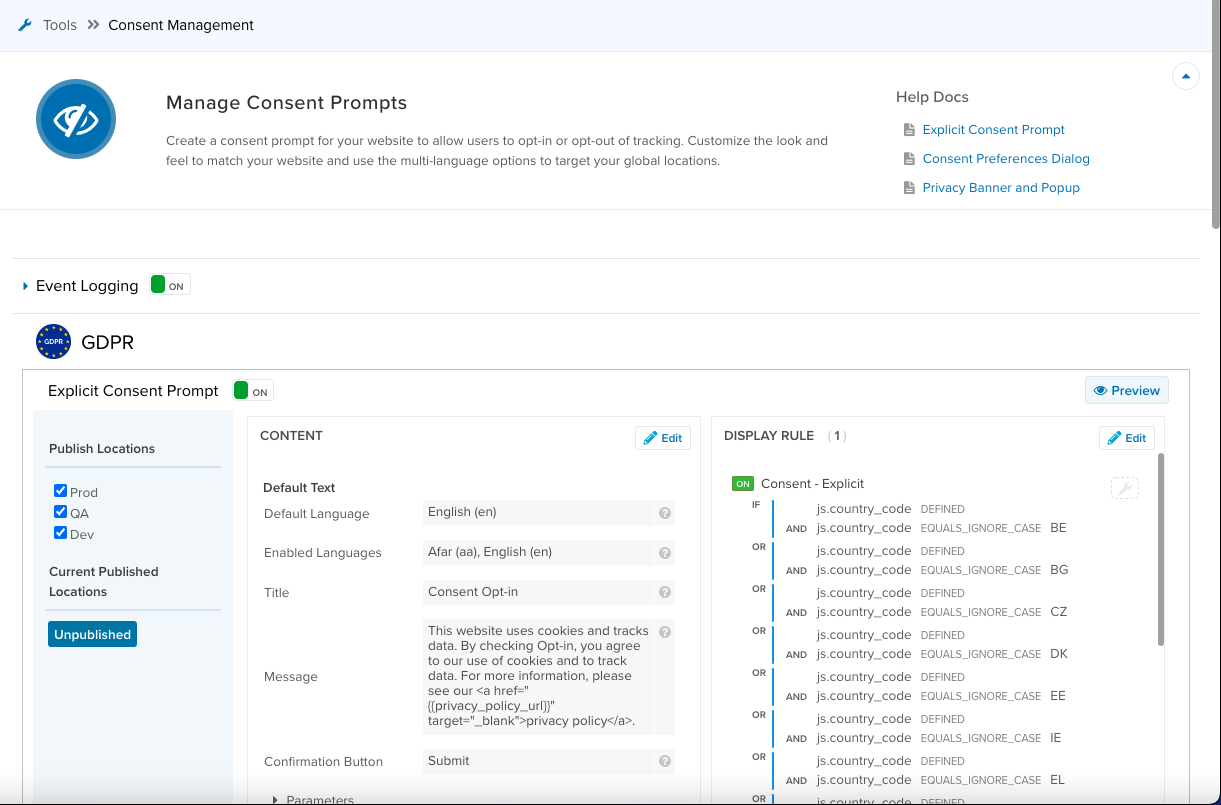
Task: Click the GDPR EU flag badge icon
Action: point(53,342)
